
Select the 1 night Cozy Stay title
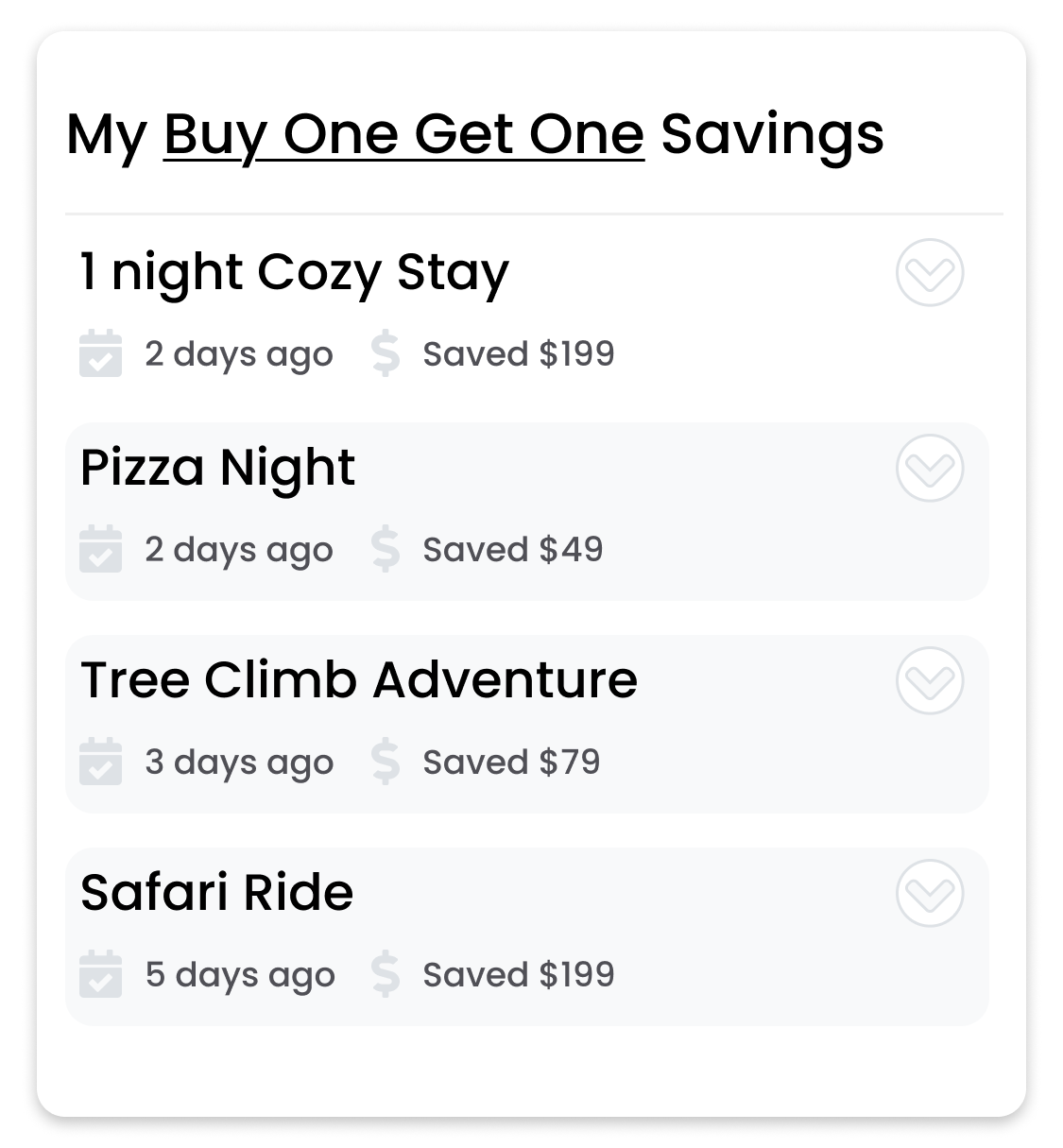pos(295,273)
